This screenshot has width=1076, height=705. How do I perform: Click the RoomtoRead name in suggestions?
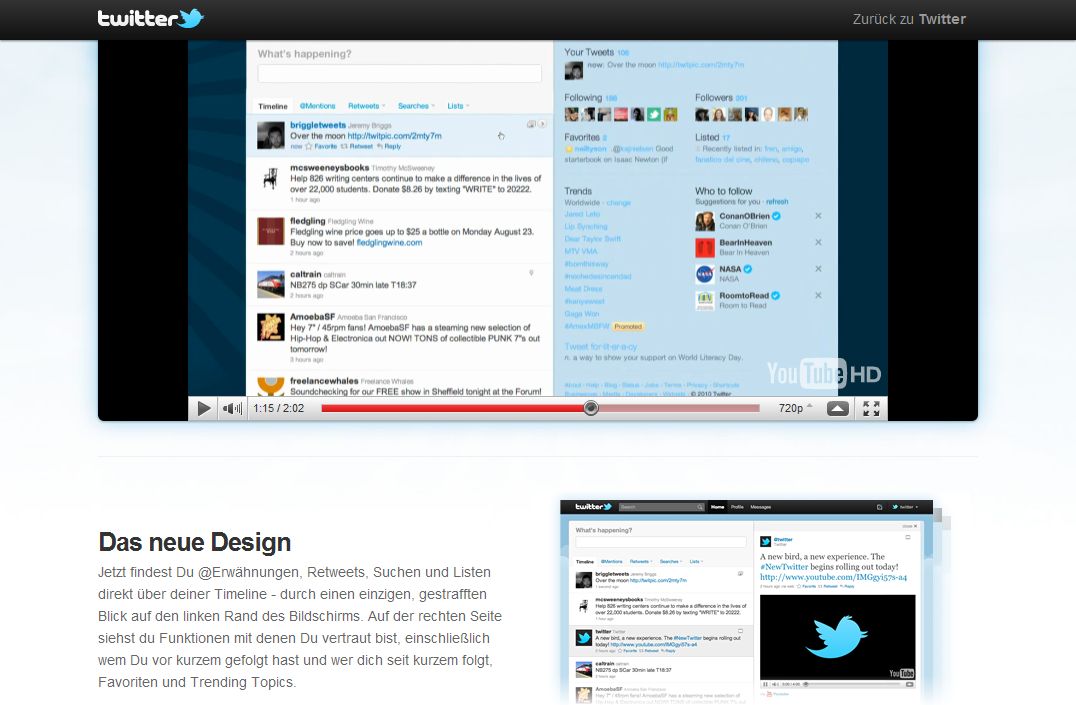(744, 296)
